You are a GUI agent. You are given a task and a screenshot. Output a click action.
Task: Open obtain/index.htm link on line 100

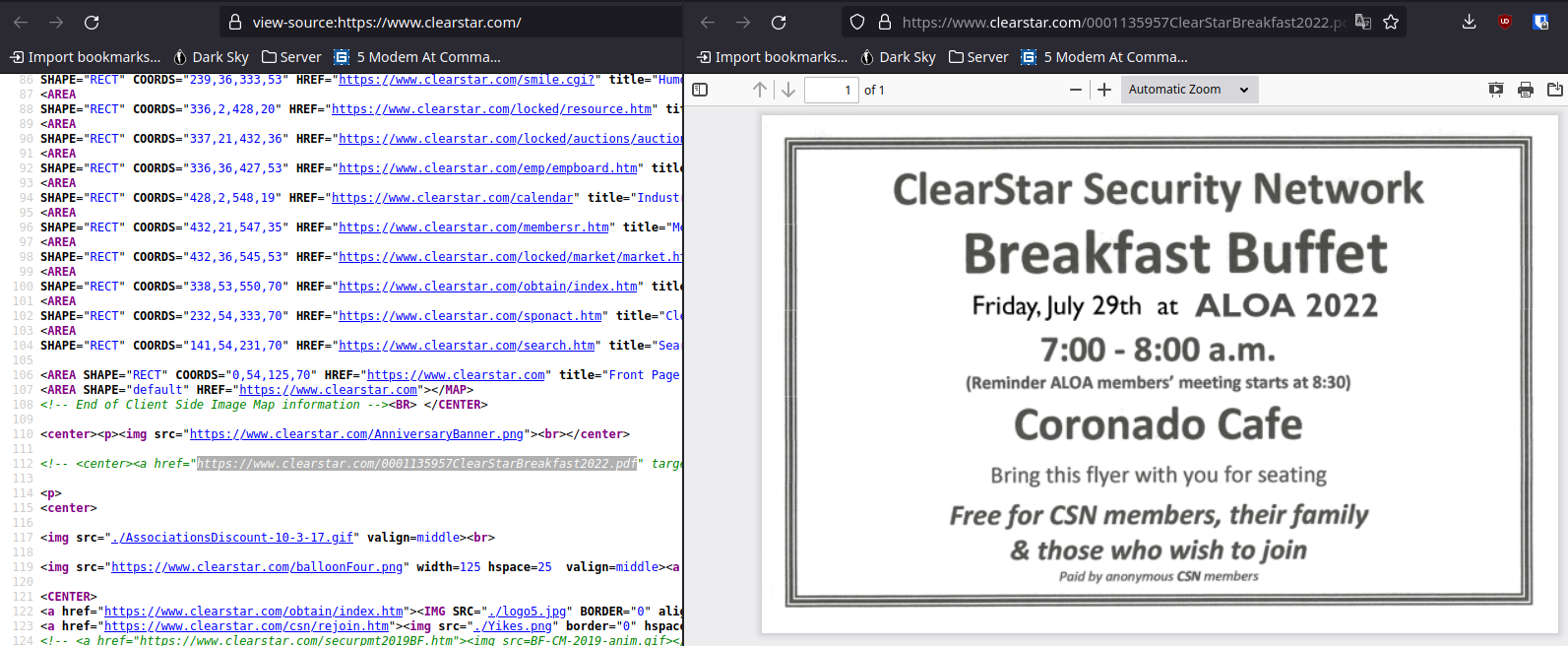tap(487, 287)
